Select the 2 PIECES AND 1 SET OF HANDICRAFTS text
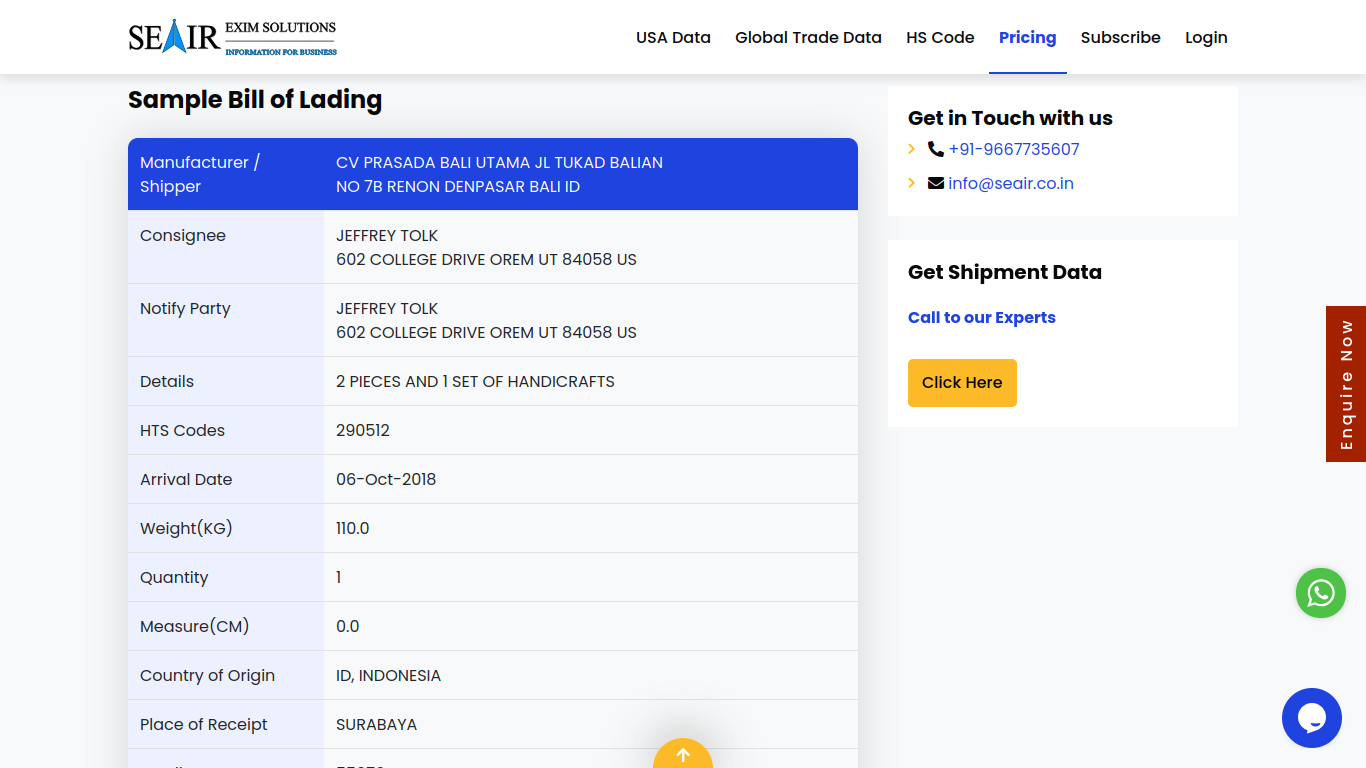 [475, 381]
